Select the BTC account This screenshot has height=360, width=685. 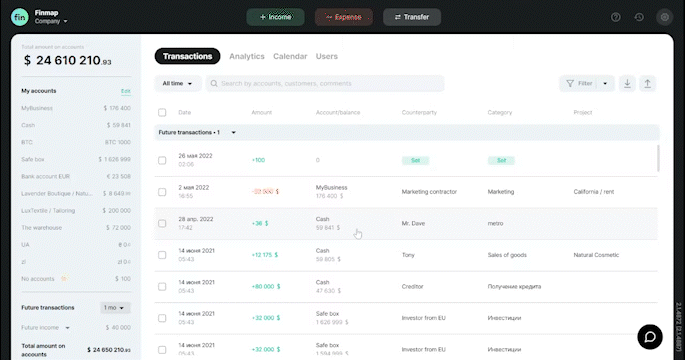tap(76, 142)
